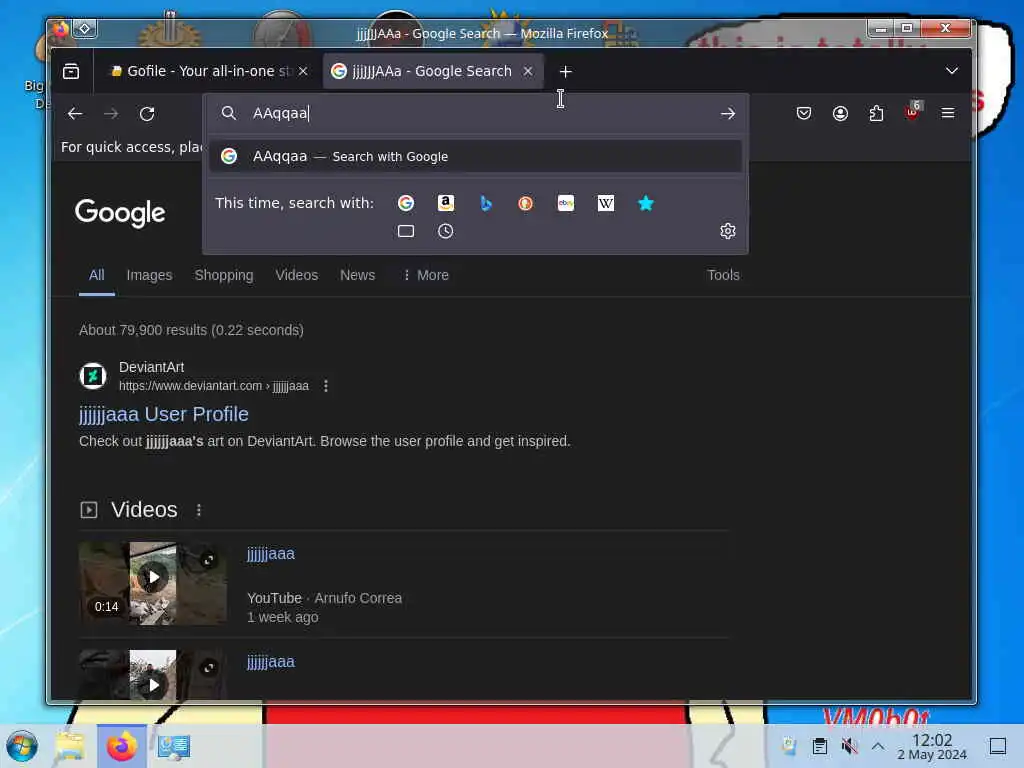Switch to Videos results tab
The width and height of the screenshot is (1024, 768).
296,275
